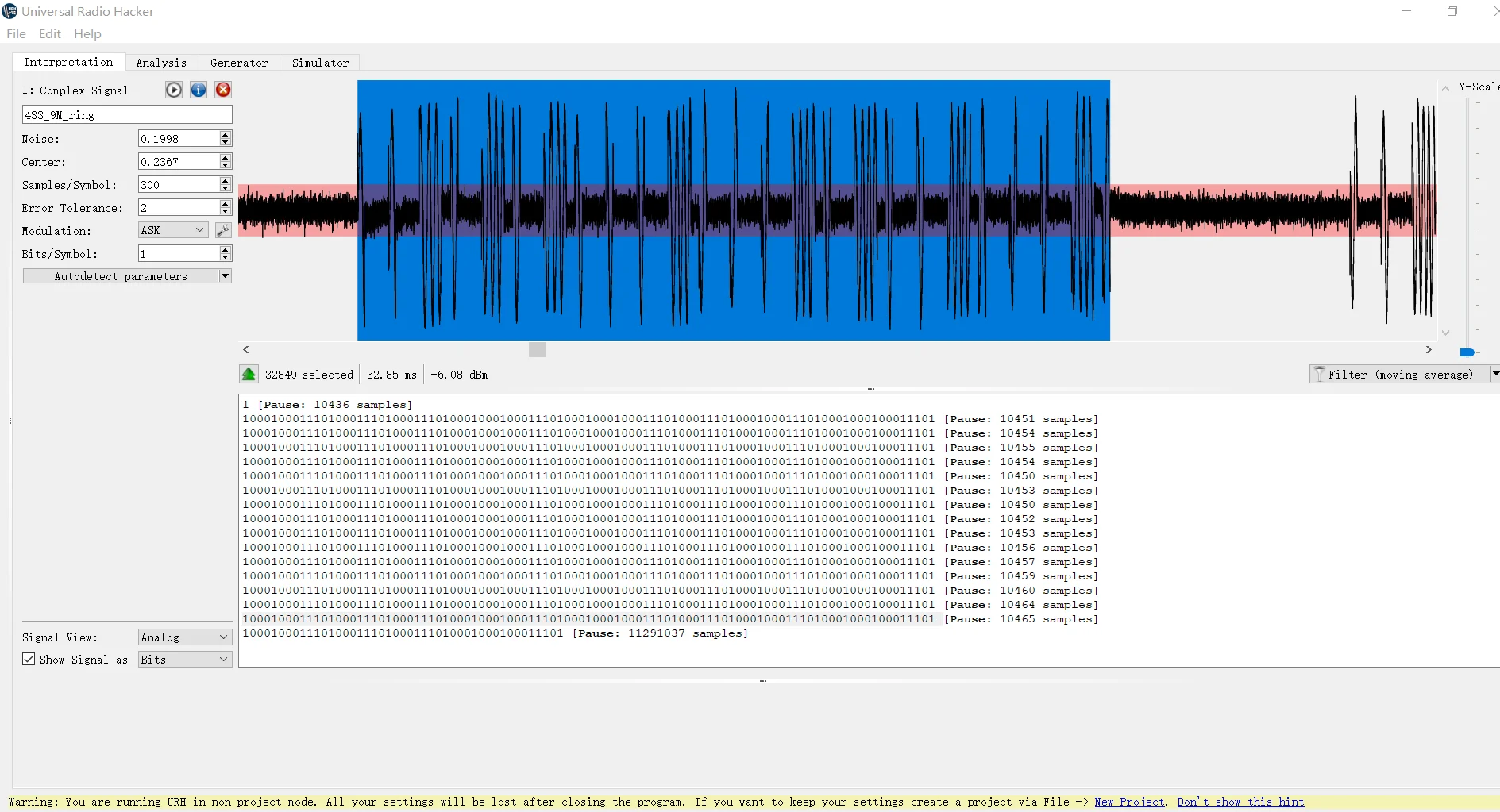Screen dimensions: 1500x812
Task: Adjust the Error Tolerance spin arrows
Action: 226,208
